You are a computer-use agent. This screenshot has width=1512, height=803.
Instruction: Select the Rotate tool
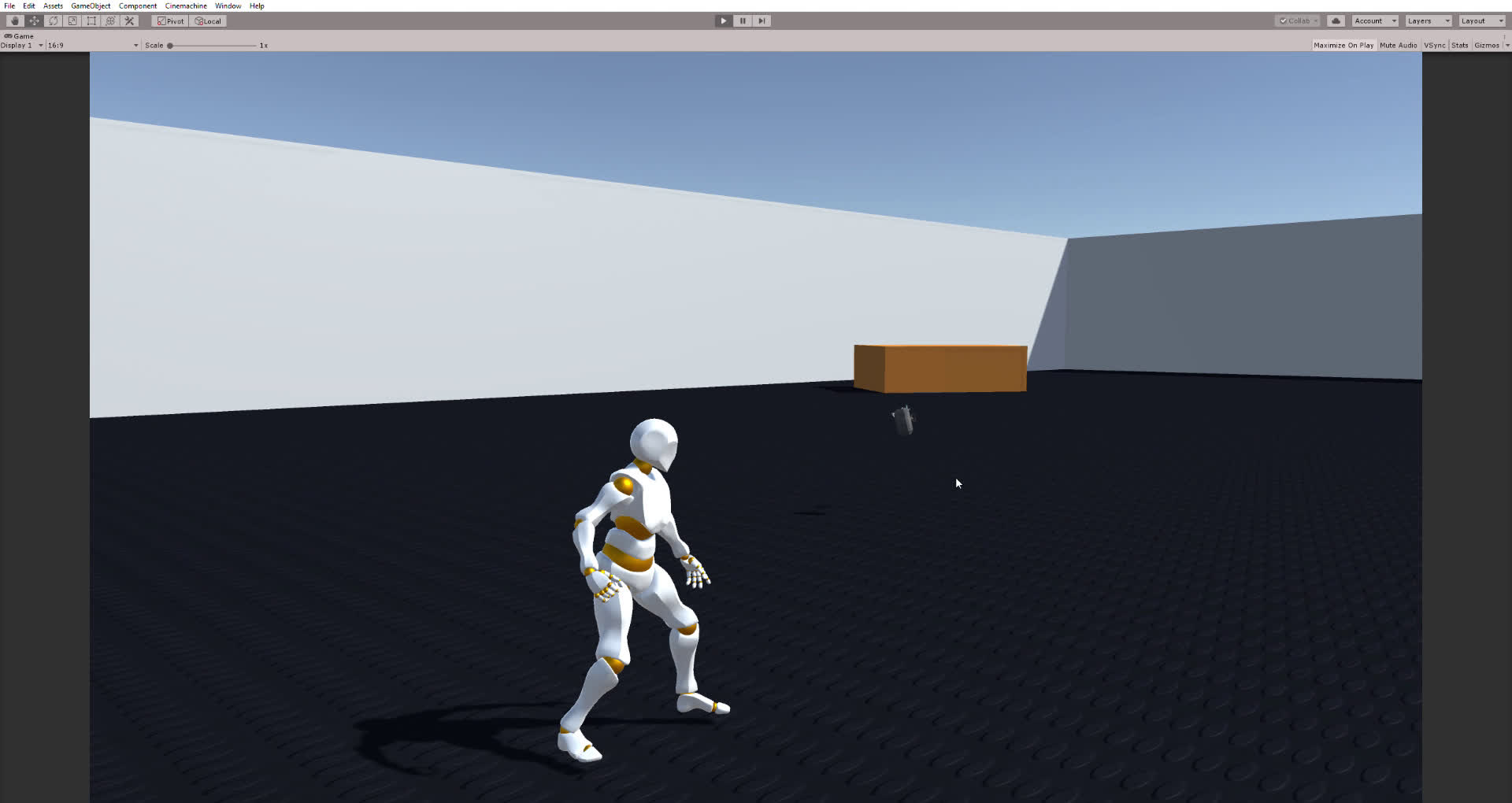click(54, 21)
